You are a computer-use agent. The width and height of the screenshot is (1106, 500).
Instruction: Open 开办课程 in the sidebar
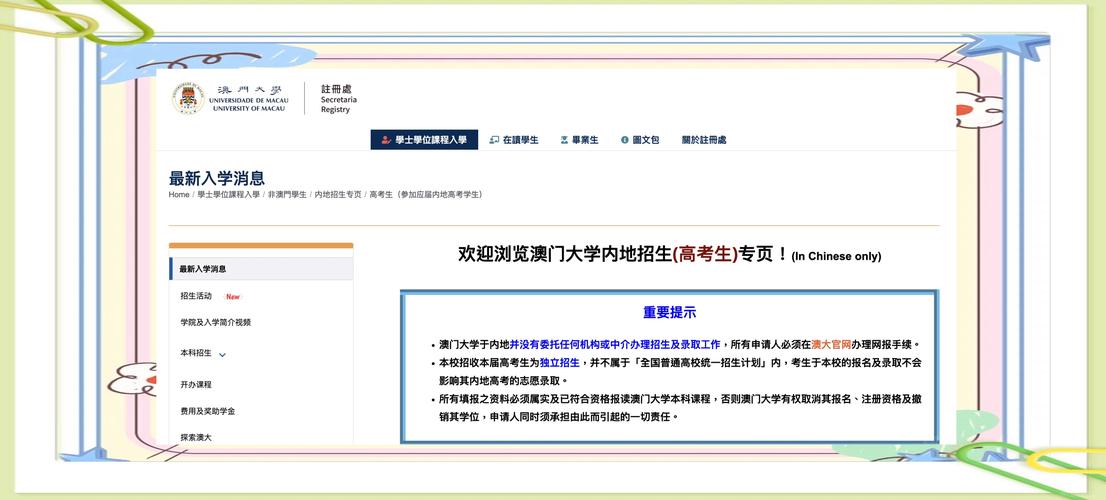tap(196, 384)
